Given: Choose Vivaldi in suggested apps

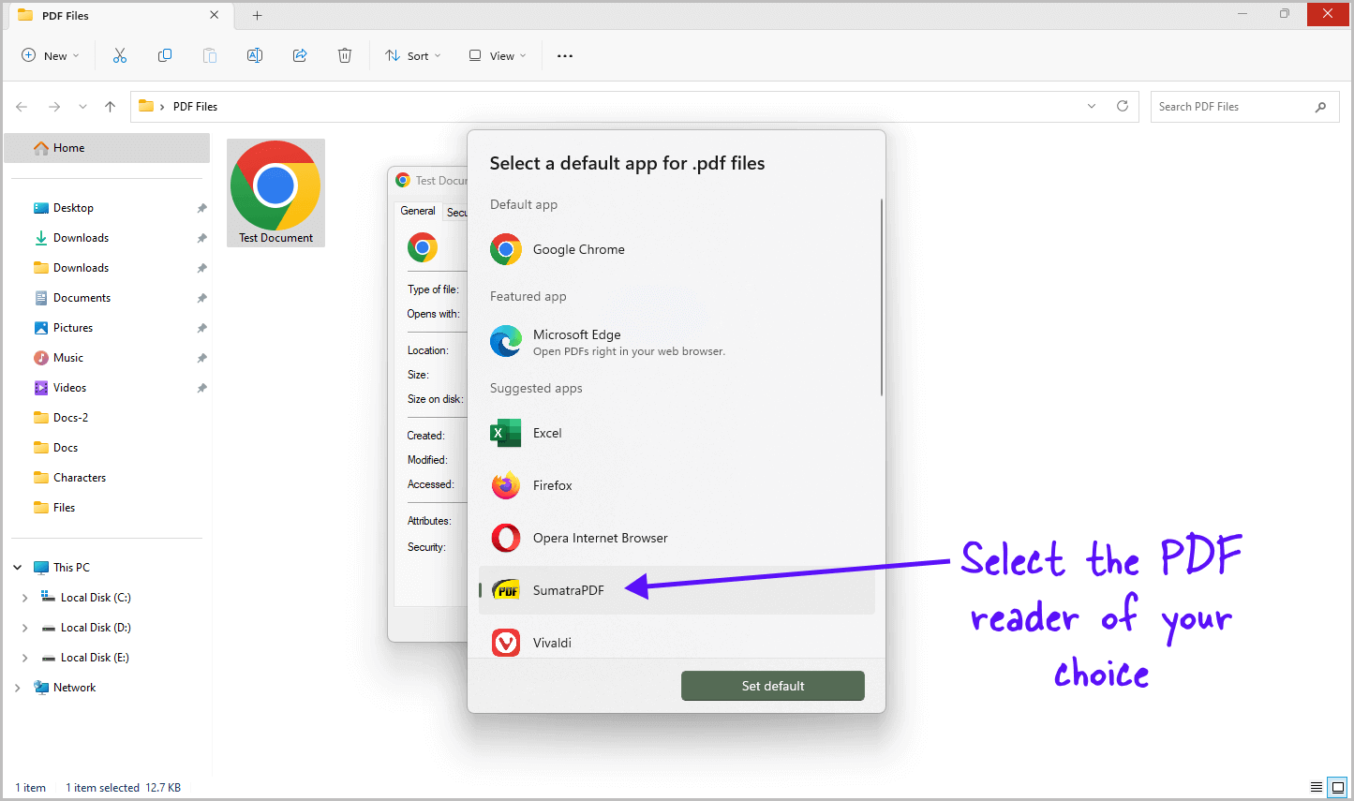Looking at the screenshot, I should [x=676, y=642].
